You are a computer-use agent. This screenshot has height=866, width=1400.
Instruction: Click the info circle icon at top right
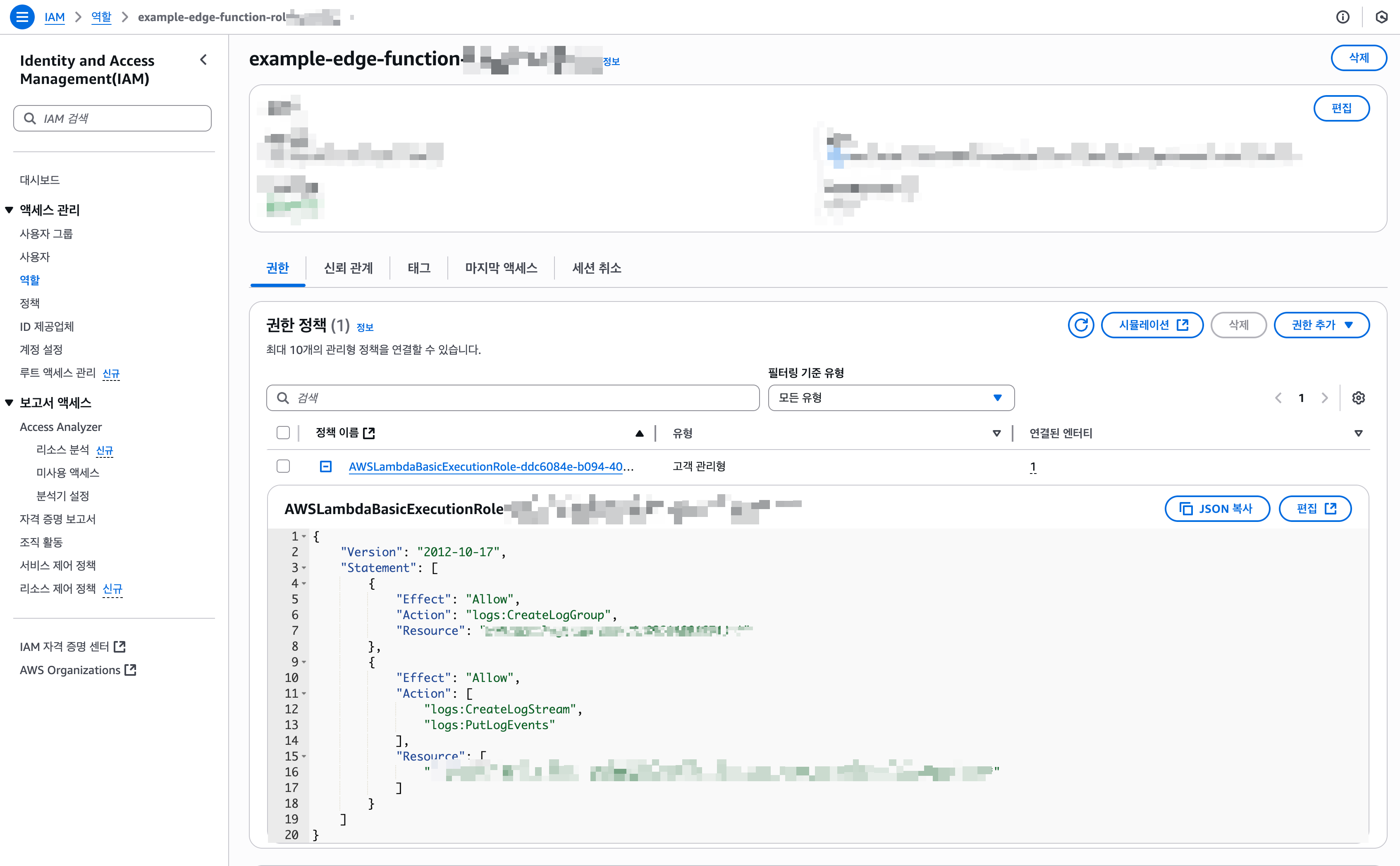coord(1342,17)
